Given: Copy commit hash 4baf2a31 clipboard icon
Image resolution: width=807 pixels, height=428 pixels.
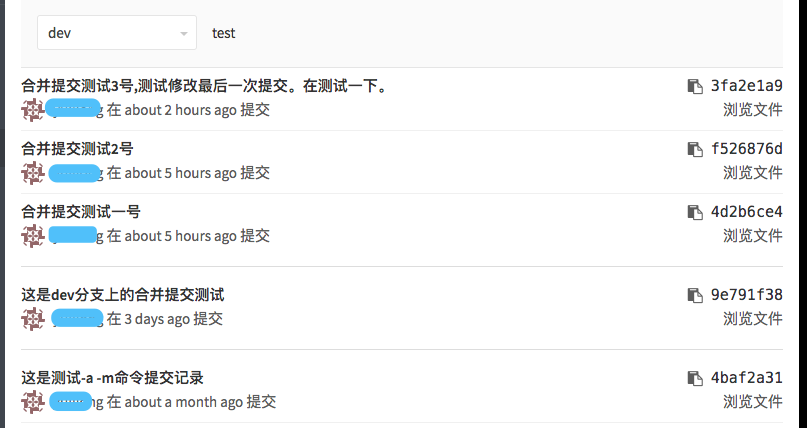Looking at the screenshot, I should pyautogui.click(x=695, y=379).
